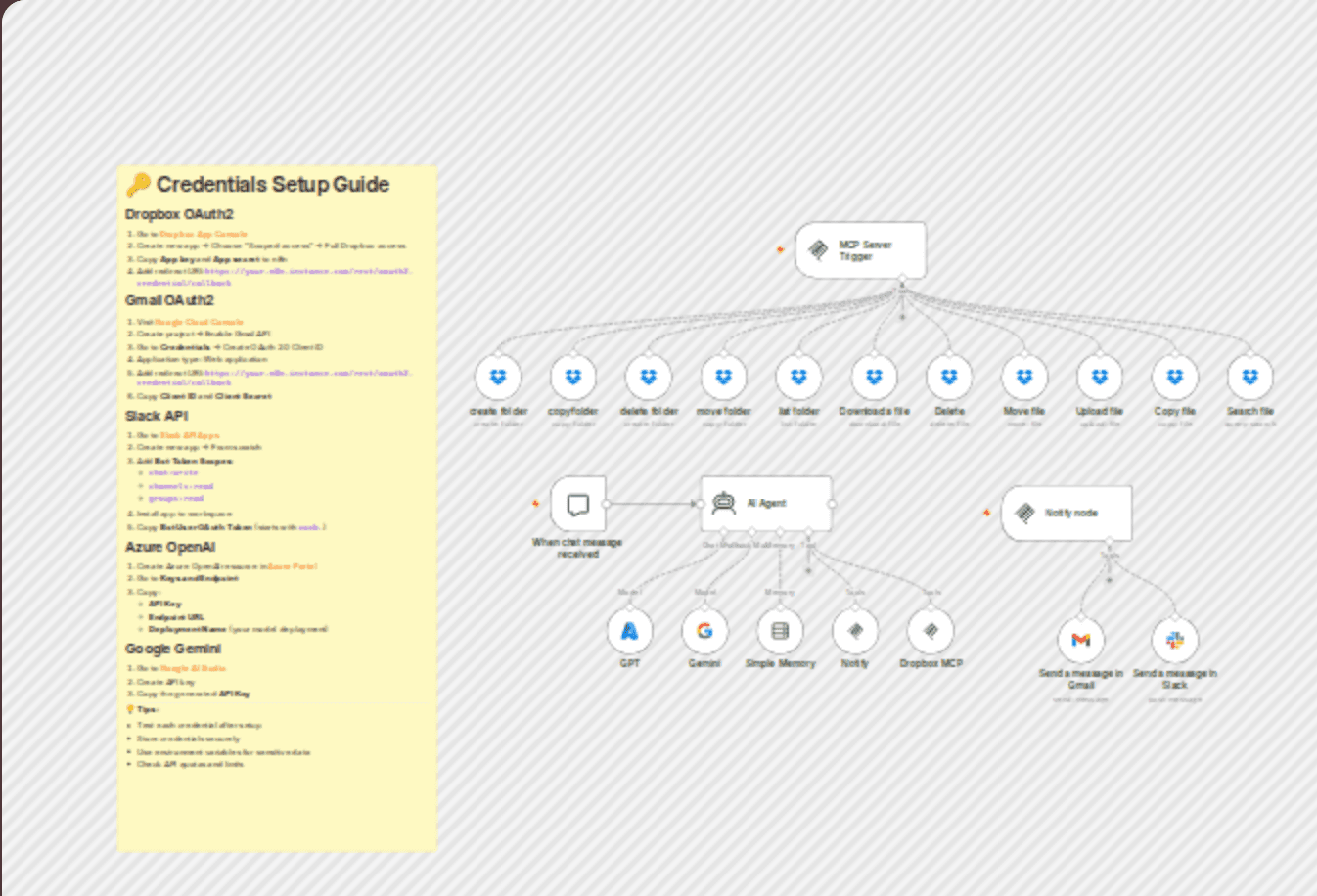1317x896 pixels.
Task: Click the AI Agent main output connector
Action: pyautogui.click(x=832, y=504)
